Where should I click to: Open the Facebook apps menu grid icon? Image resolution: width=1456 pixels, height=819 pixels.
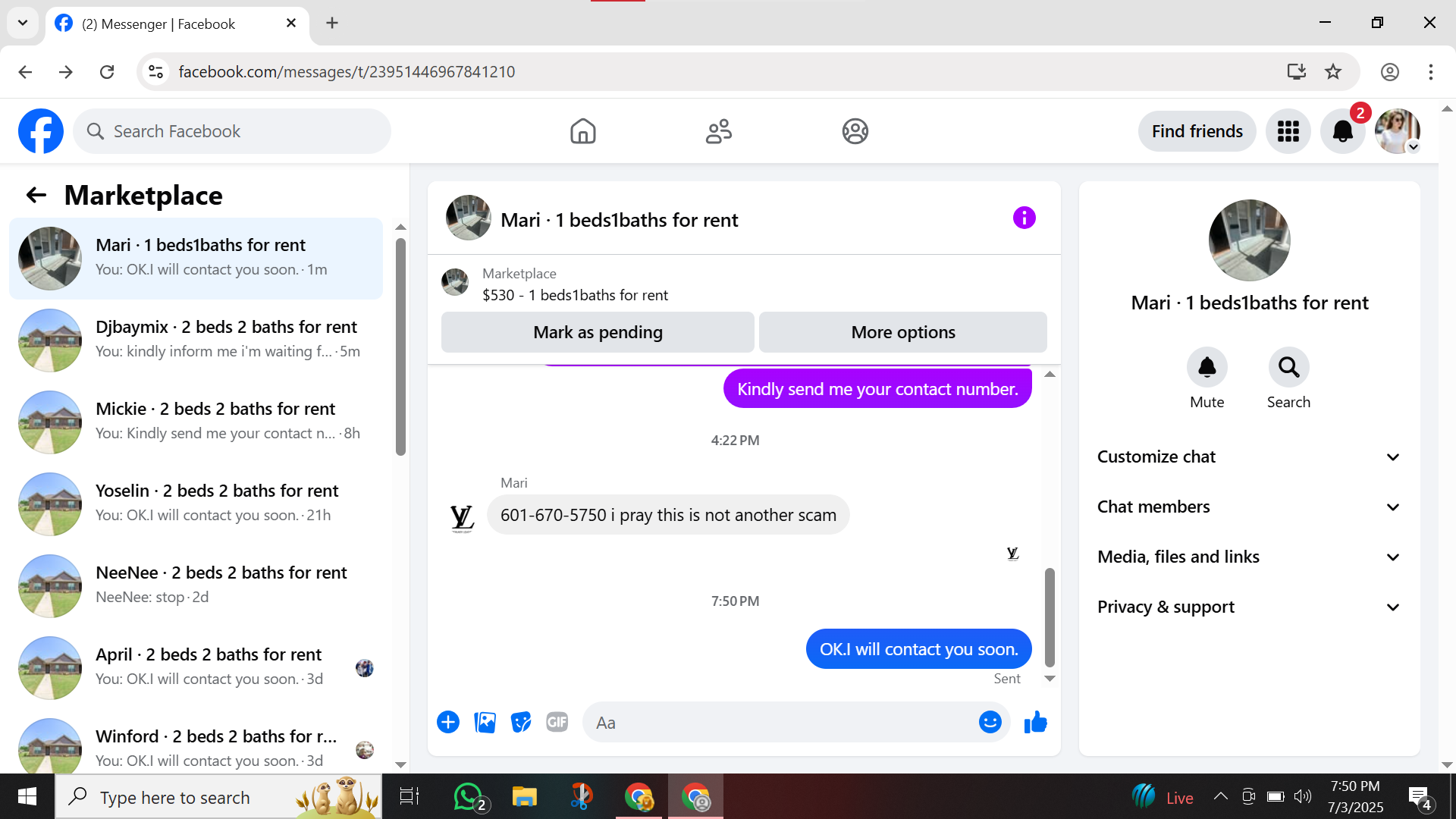point(1288,131)
